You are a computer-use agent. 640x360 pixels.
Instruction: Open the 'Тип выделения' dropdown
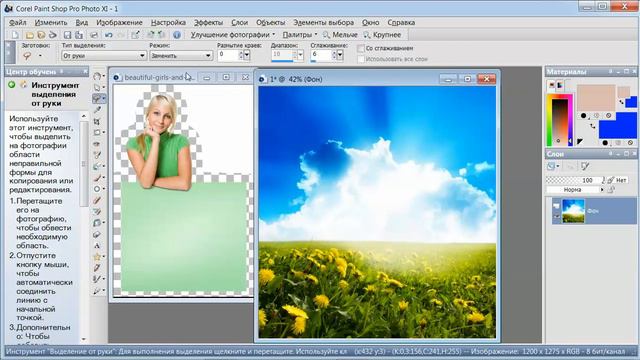coord(104,56)
